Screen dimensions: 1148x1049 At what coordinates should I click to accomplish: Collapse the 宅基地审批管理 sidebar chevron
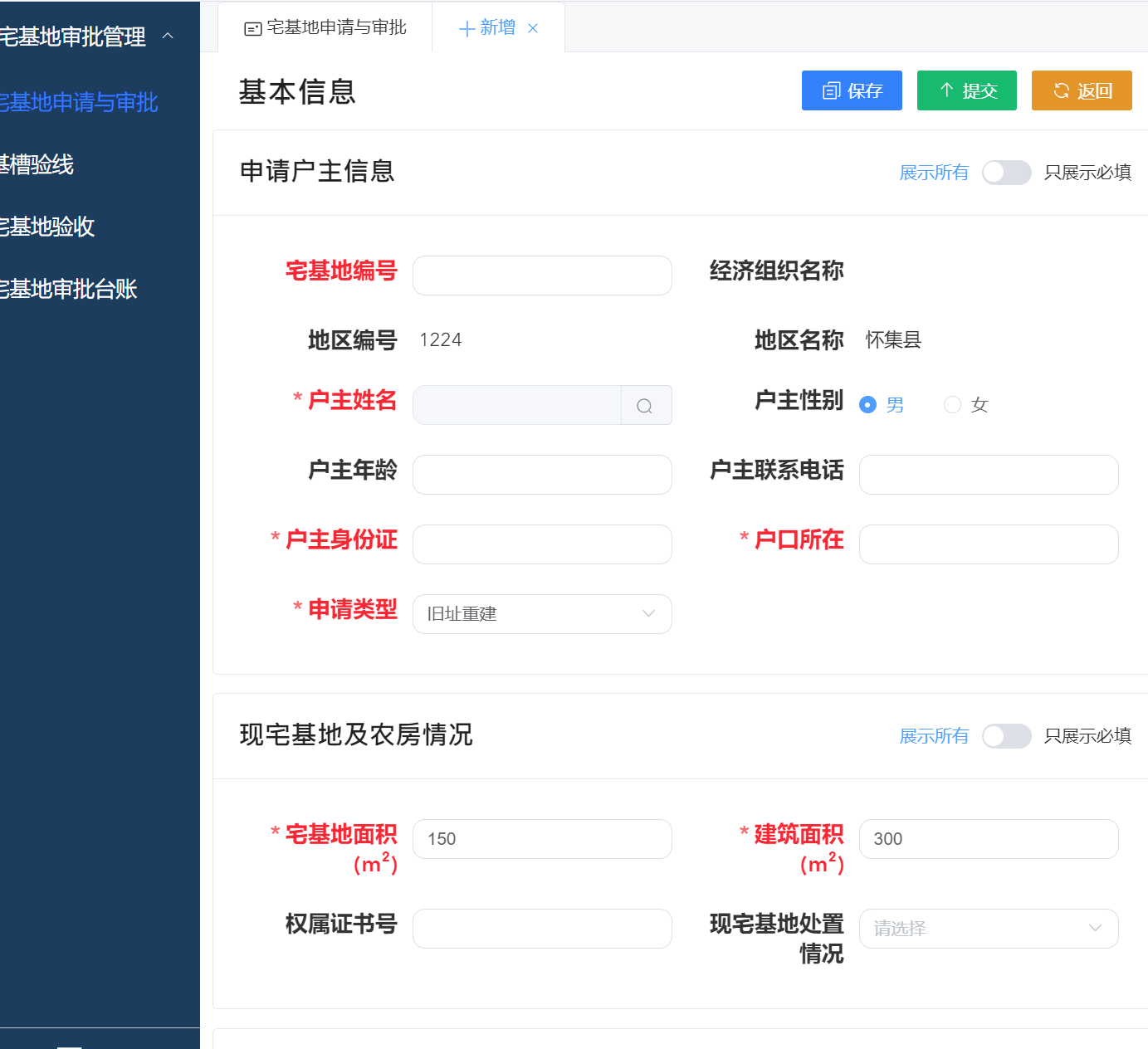click(168, 36)
